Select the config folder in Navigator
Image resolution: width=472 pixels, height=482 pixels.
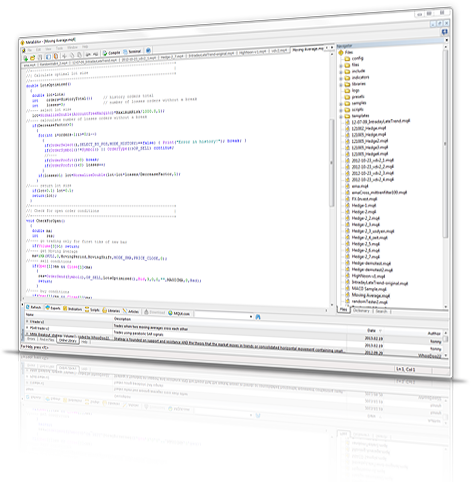coord(354,59)
